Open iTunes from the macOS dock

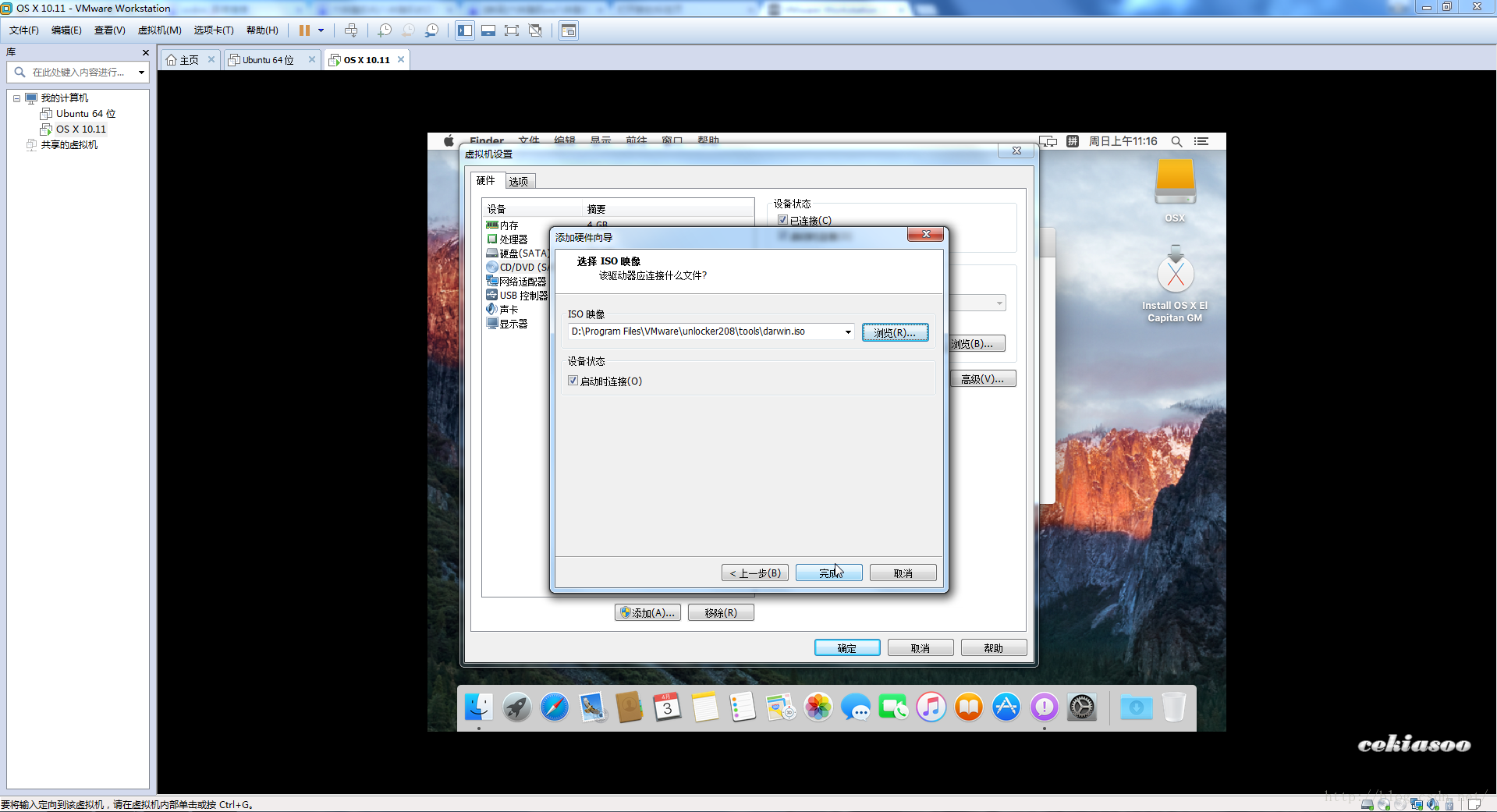point(931,707)
